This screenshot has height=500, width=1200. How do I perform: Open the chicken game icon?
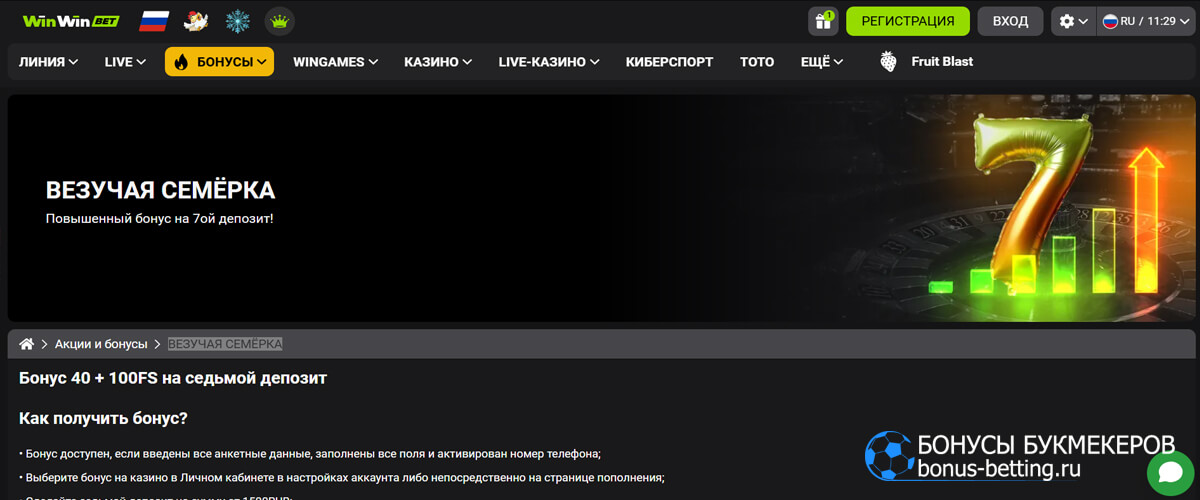[x=197, y=21]
